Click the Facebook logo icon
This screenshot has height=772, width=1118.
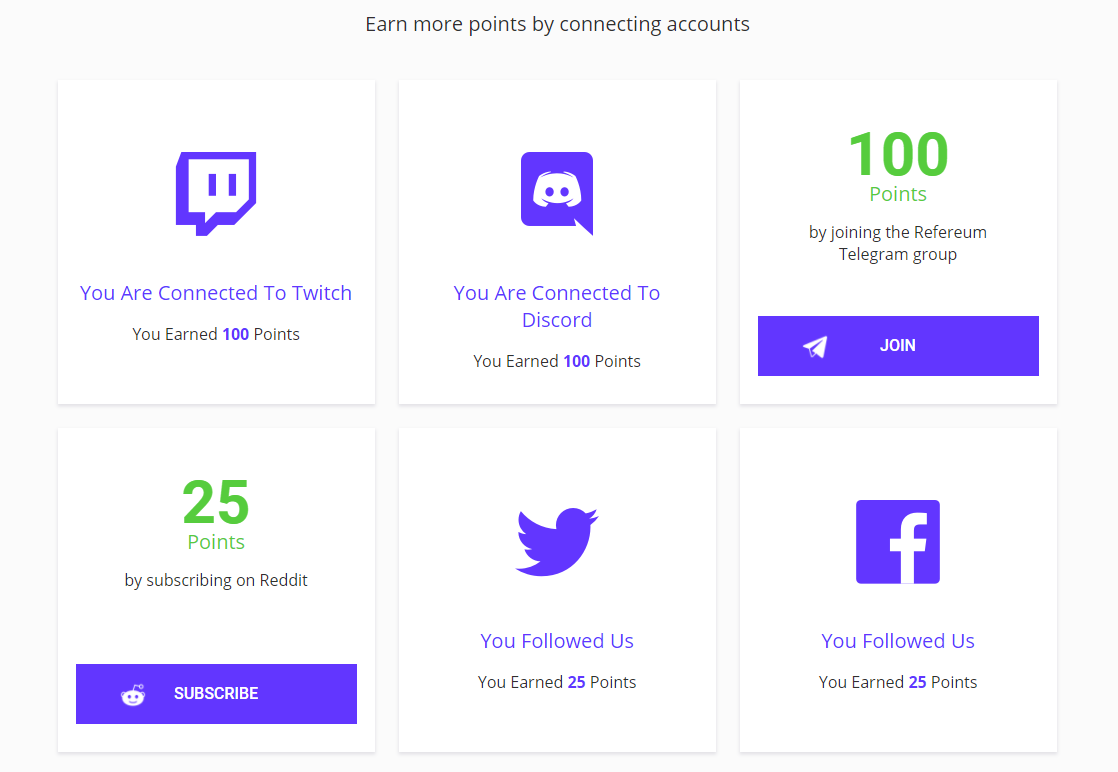click(x=898, y=542)
